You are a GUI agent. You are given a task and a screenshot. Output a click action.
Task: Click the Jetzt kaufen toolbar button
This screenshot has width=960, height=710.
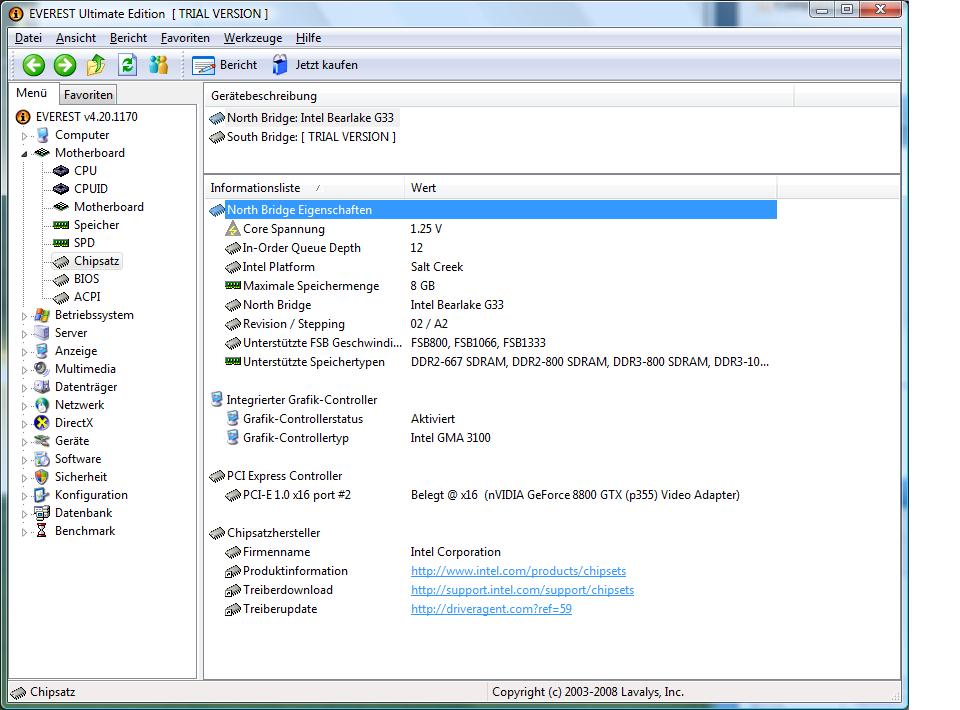315,65
